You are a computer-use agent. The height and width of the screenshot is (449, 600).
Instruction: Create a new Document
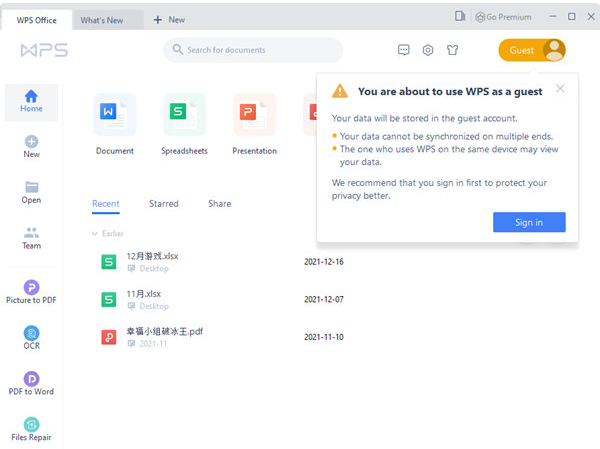click(x=115, y=124)
